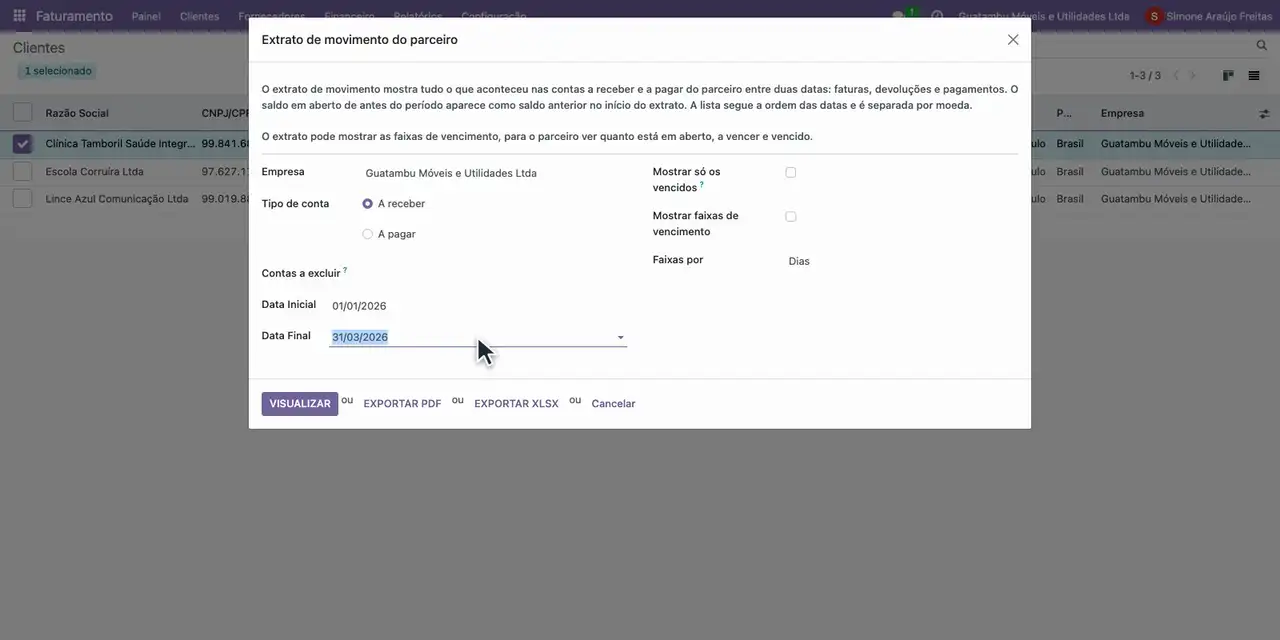Select the A pagar radio option
This screenshot has width=1280, height=640.
368,234
